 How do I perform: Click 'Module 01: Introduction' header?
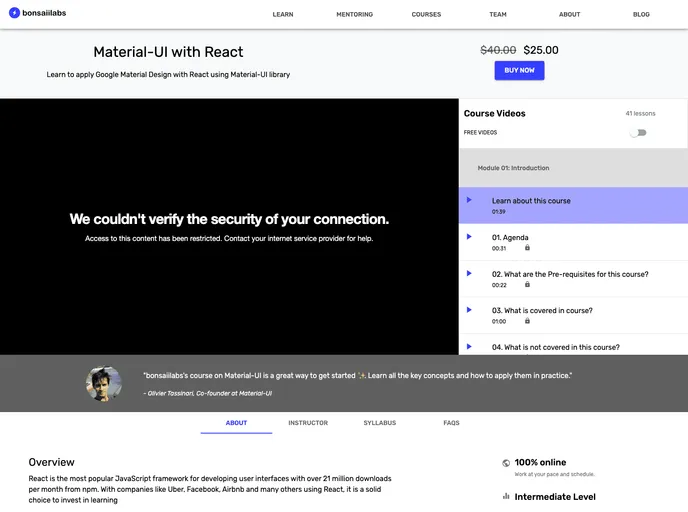[x=513, y=168]
